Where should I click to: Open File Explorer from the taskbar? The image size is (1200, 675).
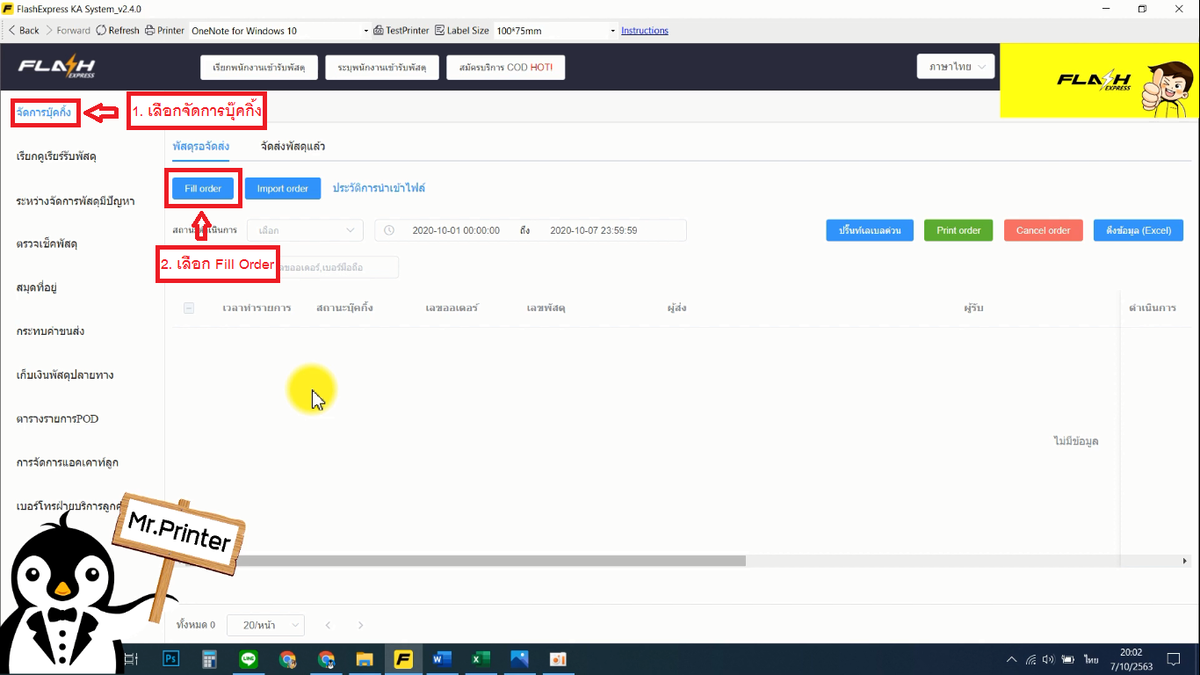pos(365,659)
